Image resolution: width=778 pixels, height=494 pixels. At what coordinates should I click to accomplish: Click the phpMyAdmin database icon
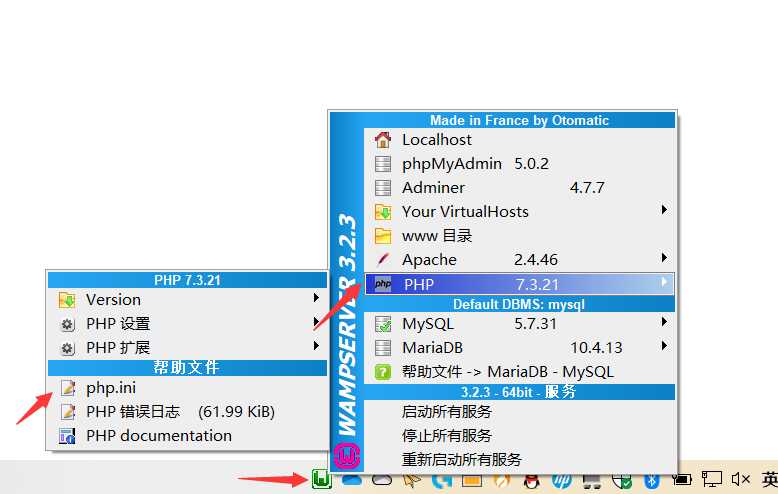point(383,164)
